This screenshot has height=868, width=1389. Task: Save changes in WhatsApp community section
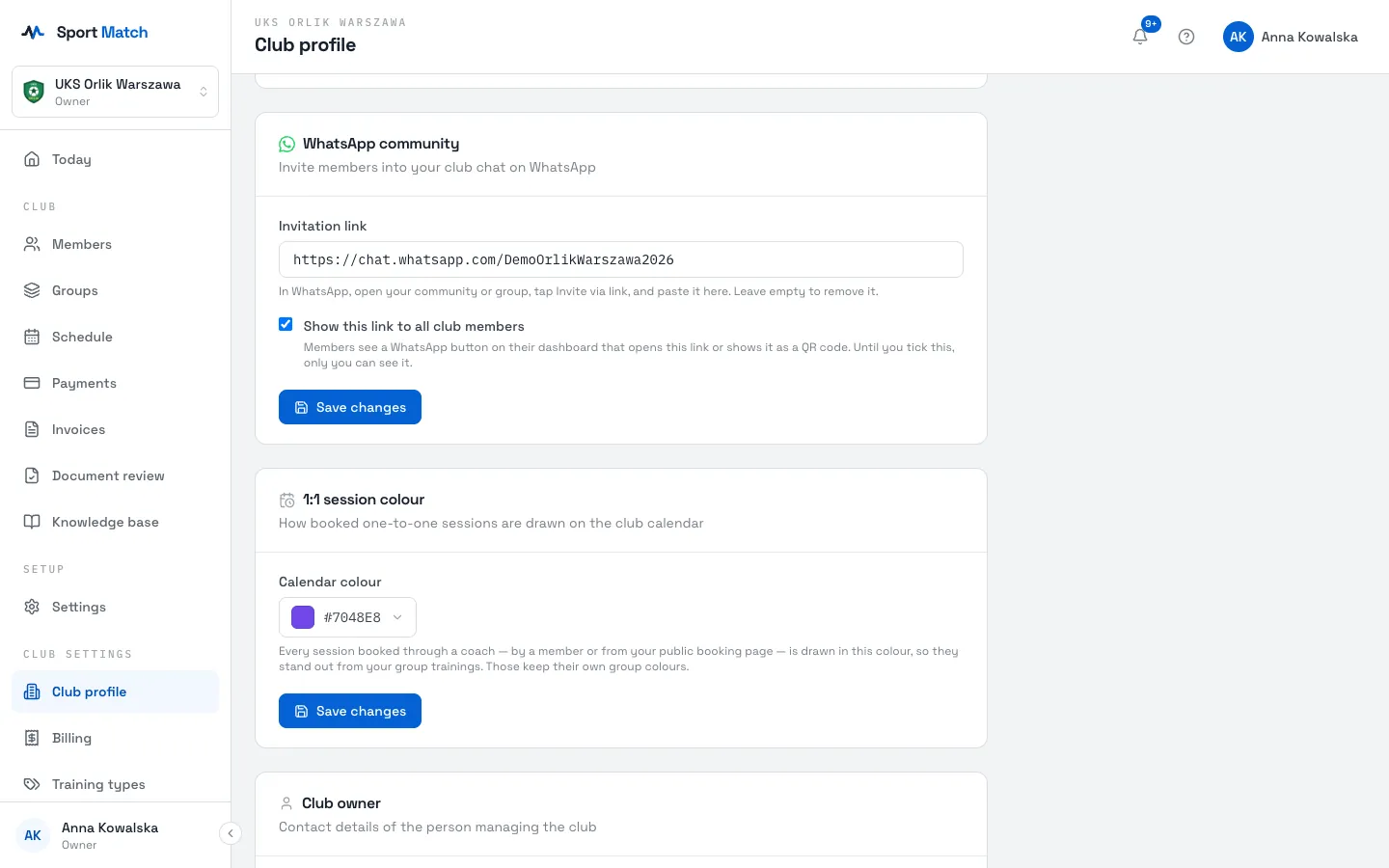pos(350,407)
